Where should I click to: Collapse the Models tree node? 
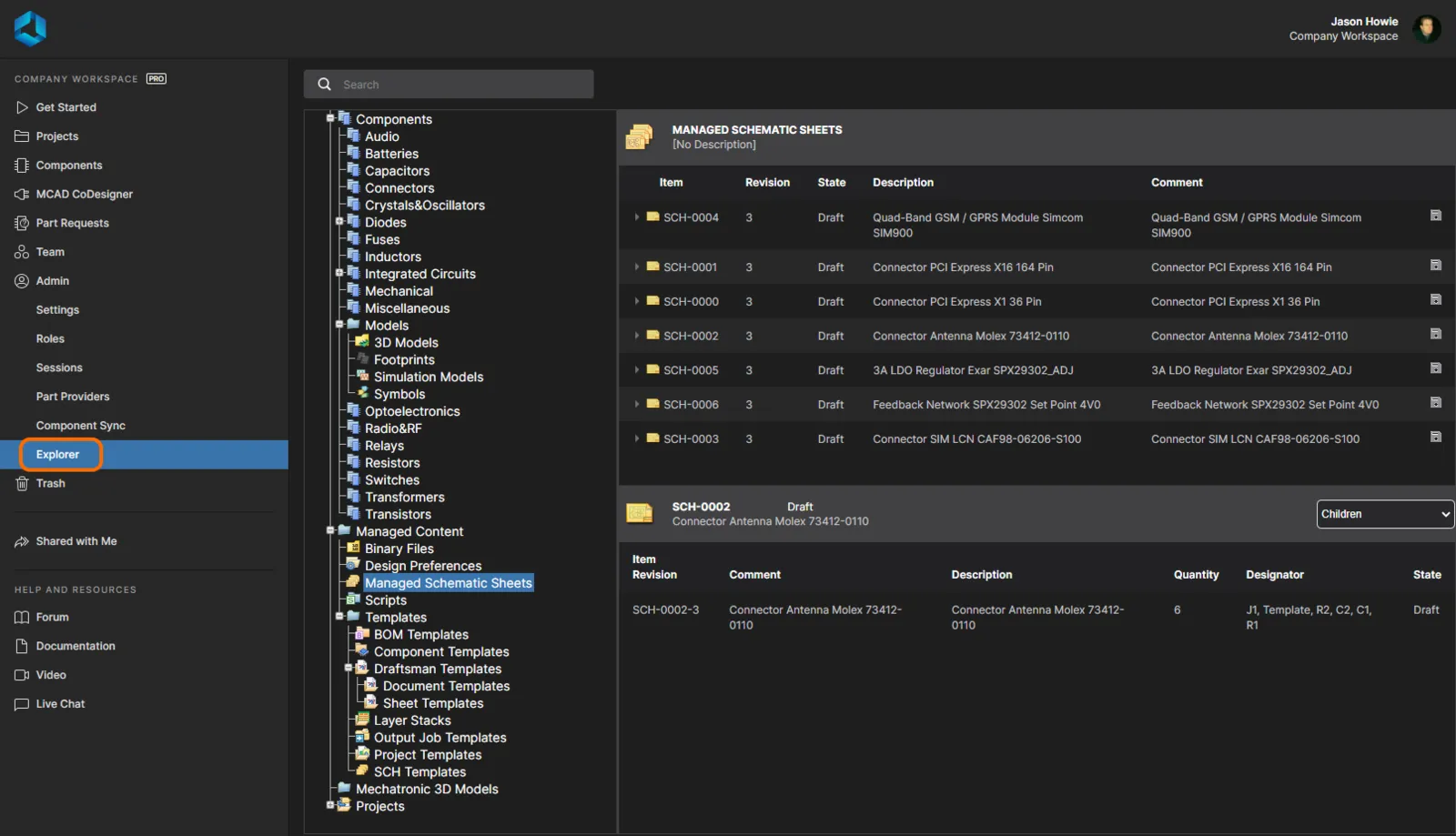[339, 325]
